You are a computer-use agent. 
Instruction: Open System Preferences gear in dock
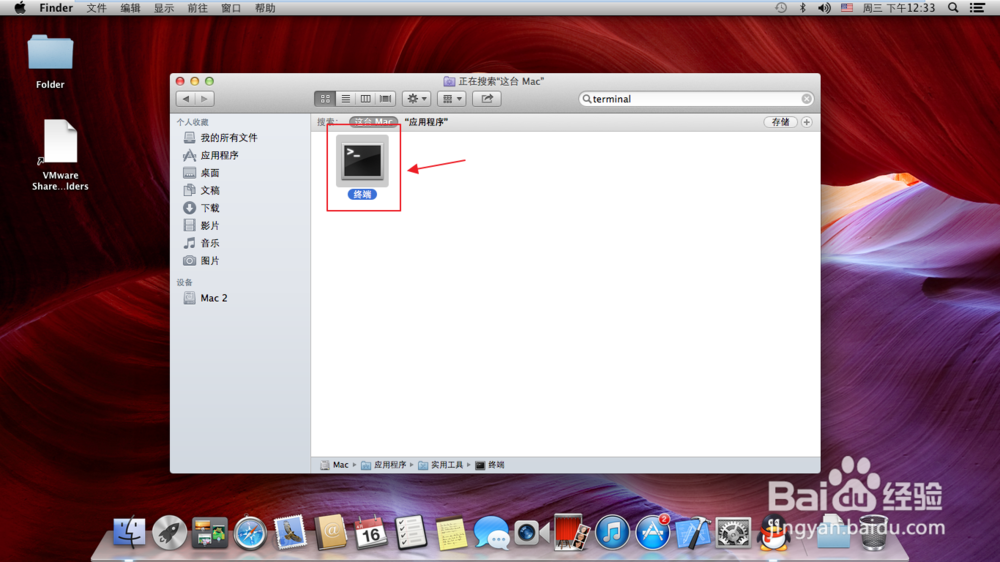732,533
